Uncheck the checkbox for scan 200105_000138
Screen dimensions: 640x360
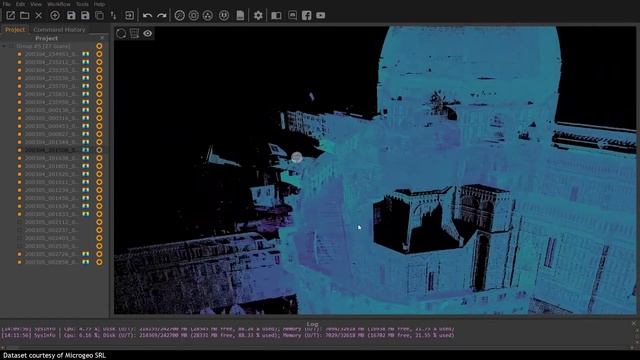tap(19, 110)
